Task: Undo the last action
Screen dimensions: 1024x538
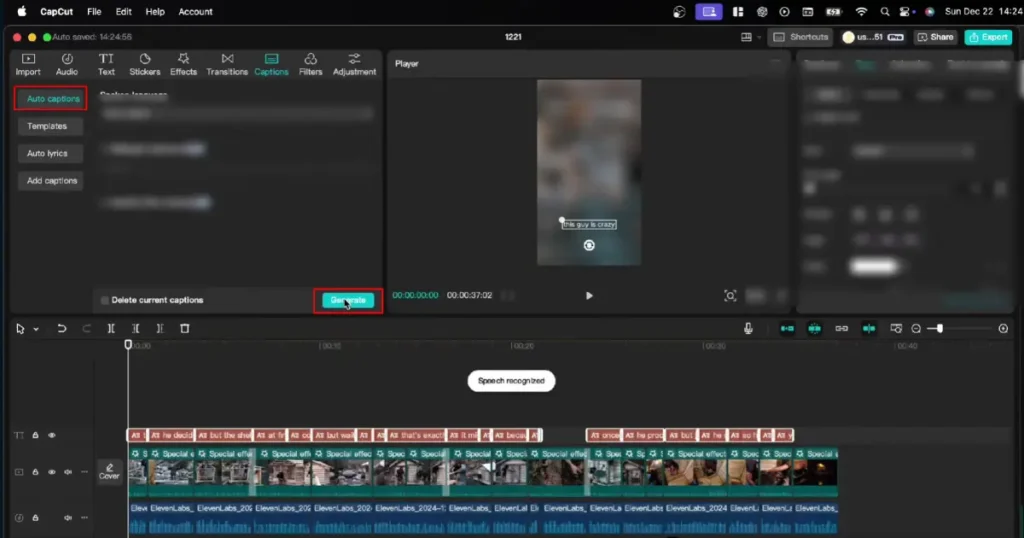Action: tap(61, 329)
